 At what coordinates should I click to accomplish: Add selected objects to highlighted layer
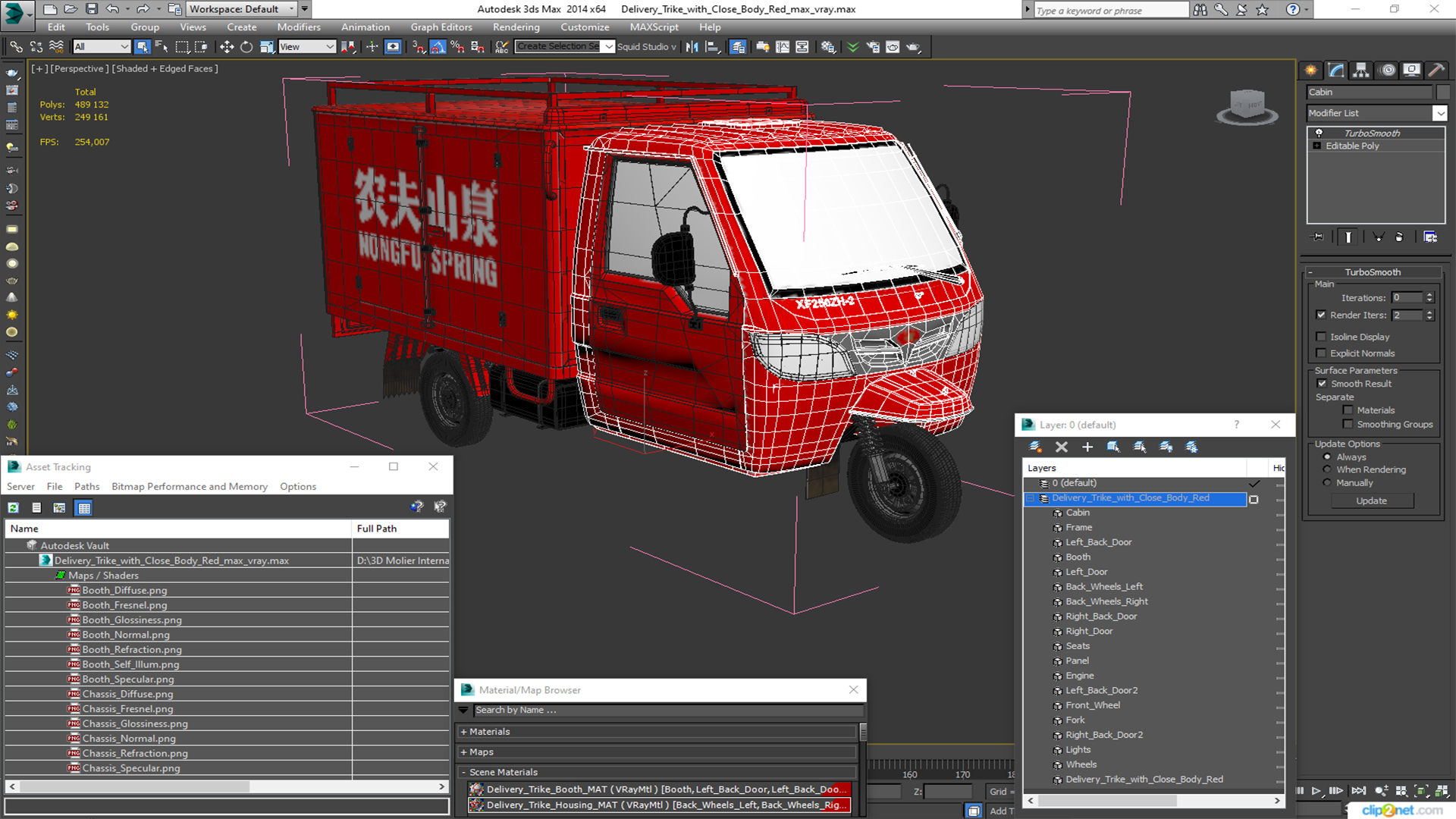click(1087, 447)
